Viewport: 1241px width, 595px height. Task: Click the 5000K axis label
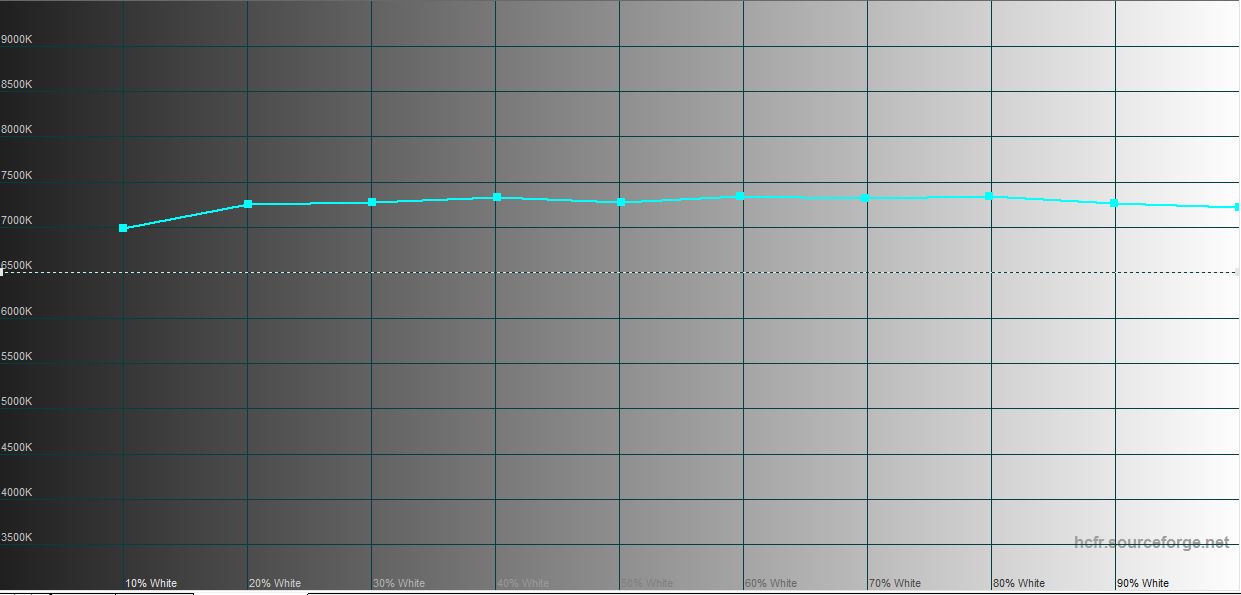pyautogui.click(x=17, y=401)
